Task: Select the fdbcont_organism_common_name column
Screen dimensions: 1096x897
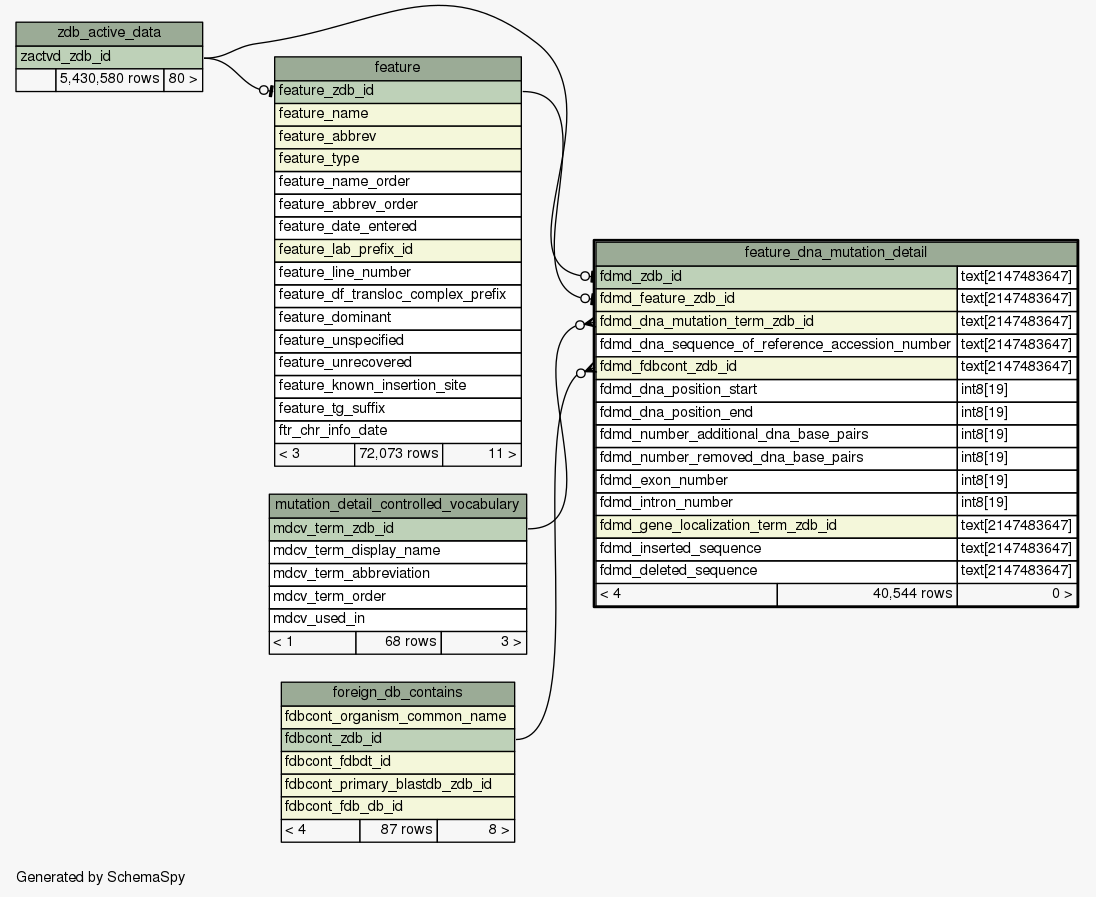Action: [x=398, y=717]
